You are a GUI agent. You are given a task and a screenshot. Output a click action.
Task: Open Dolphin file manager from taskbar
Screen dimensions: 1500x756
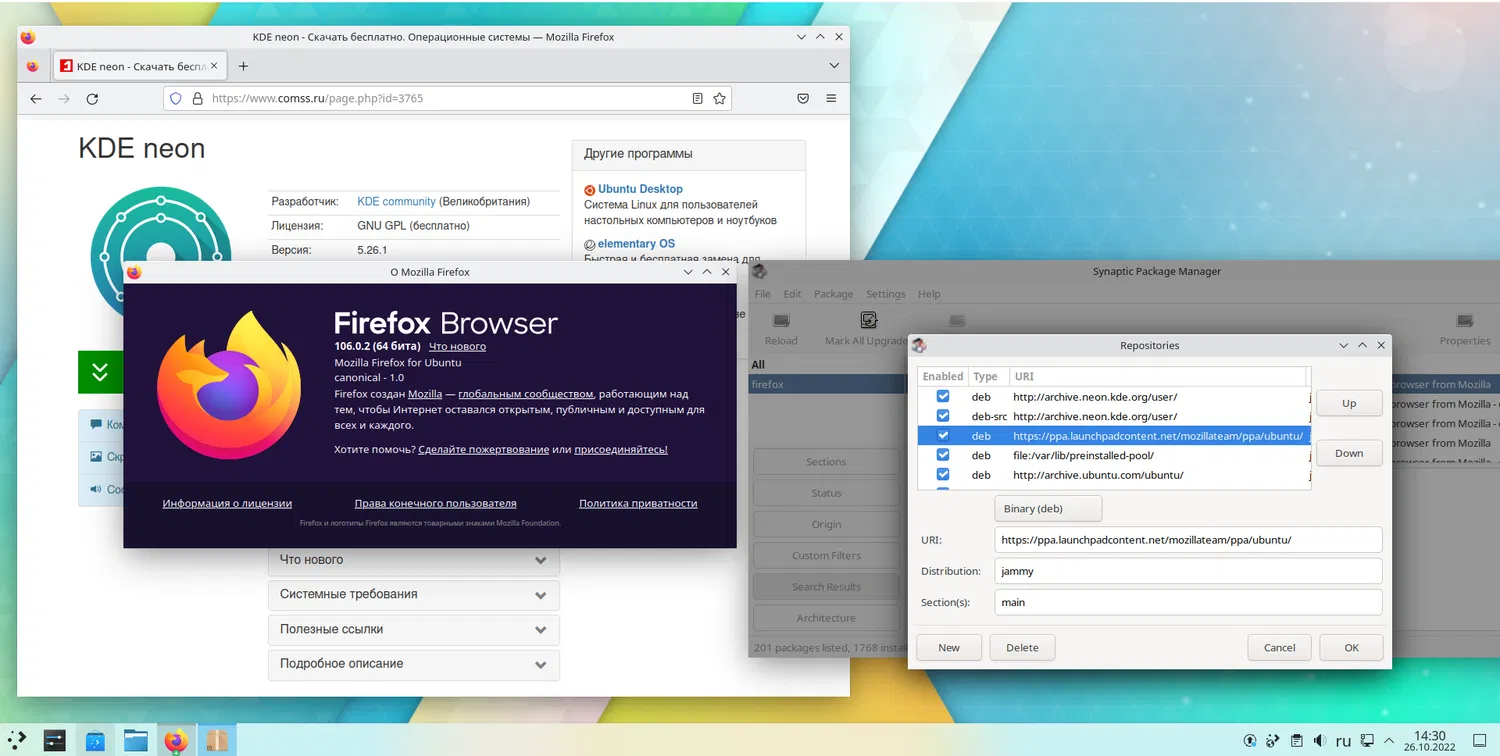tap(136, 741)
